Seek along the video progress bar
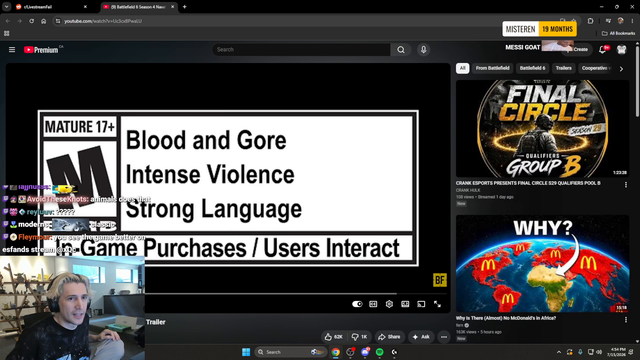 [x=295, y=293]
